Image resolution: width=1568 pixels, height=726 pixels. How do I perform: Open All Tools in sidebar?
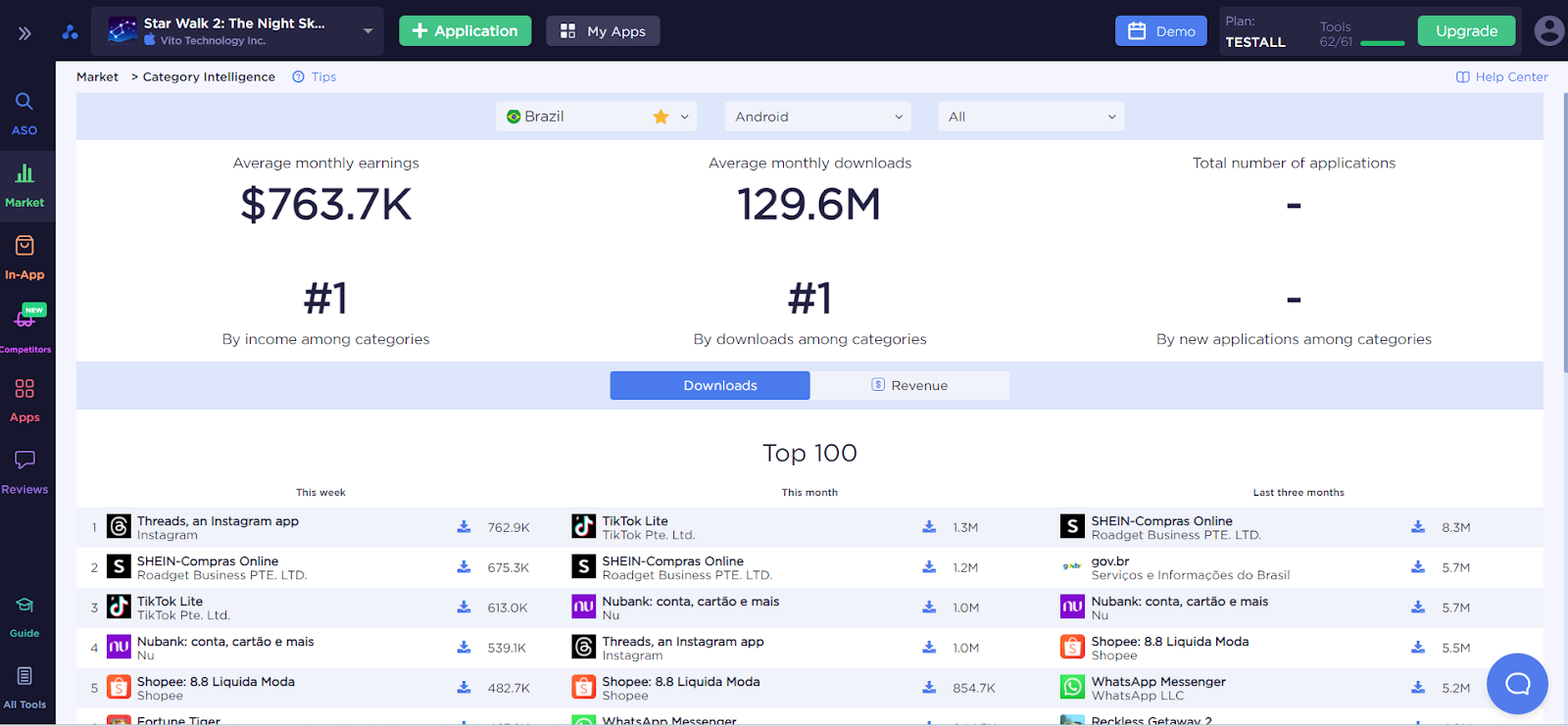pyautogui.click(x=24, y=689)
